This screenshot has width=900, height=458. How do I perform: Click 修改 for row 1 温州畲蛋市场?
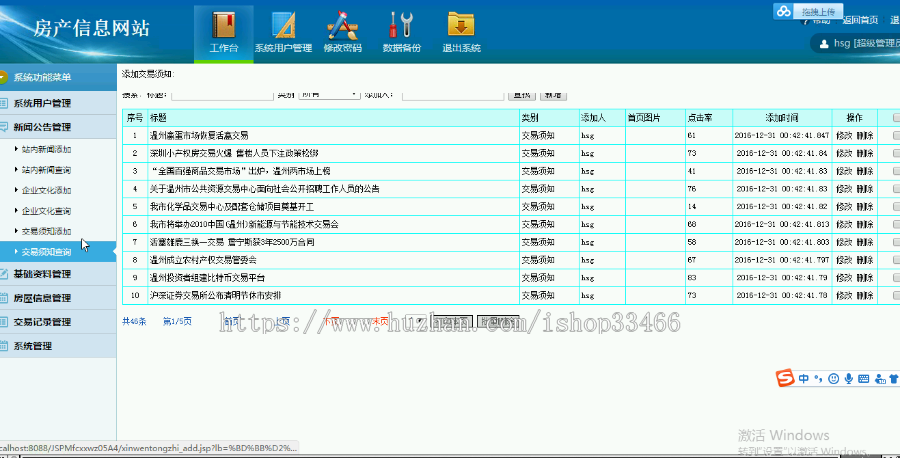[x=844, y=135]
